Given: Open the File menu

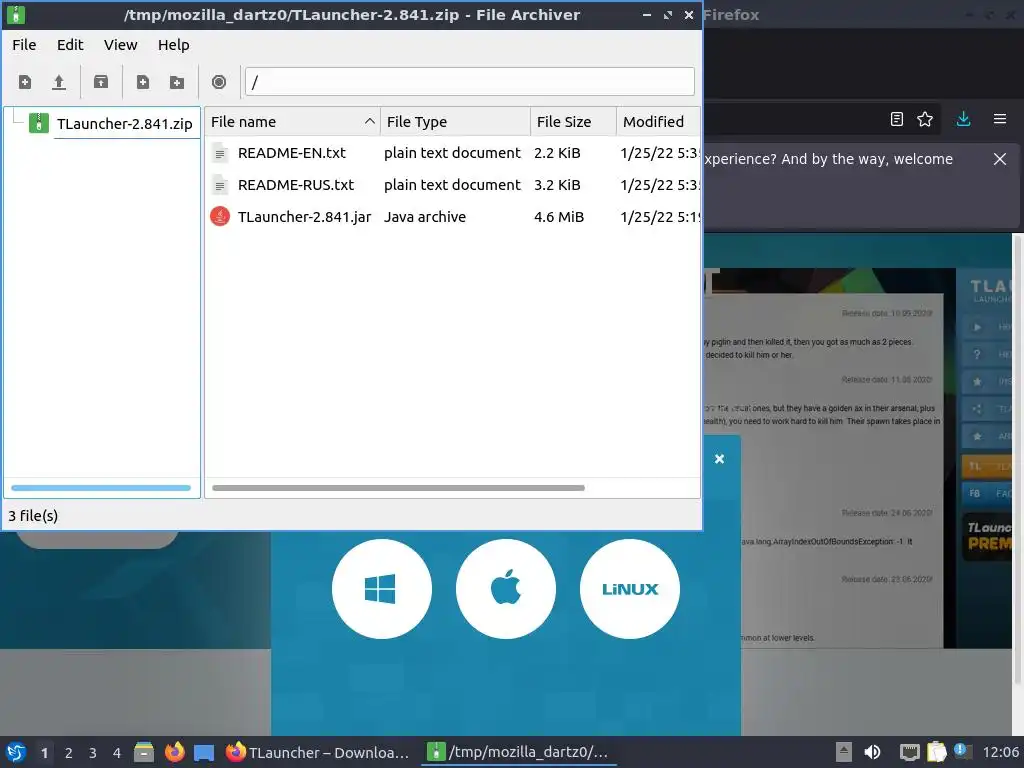Looking at the screenshot, I should [24, 45].
